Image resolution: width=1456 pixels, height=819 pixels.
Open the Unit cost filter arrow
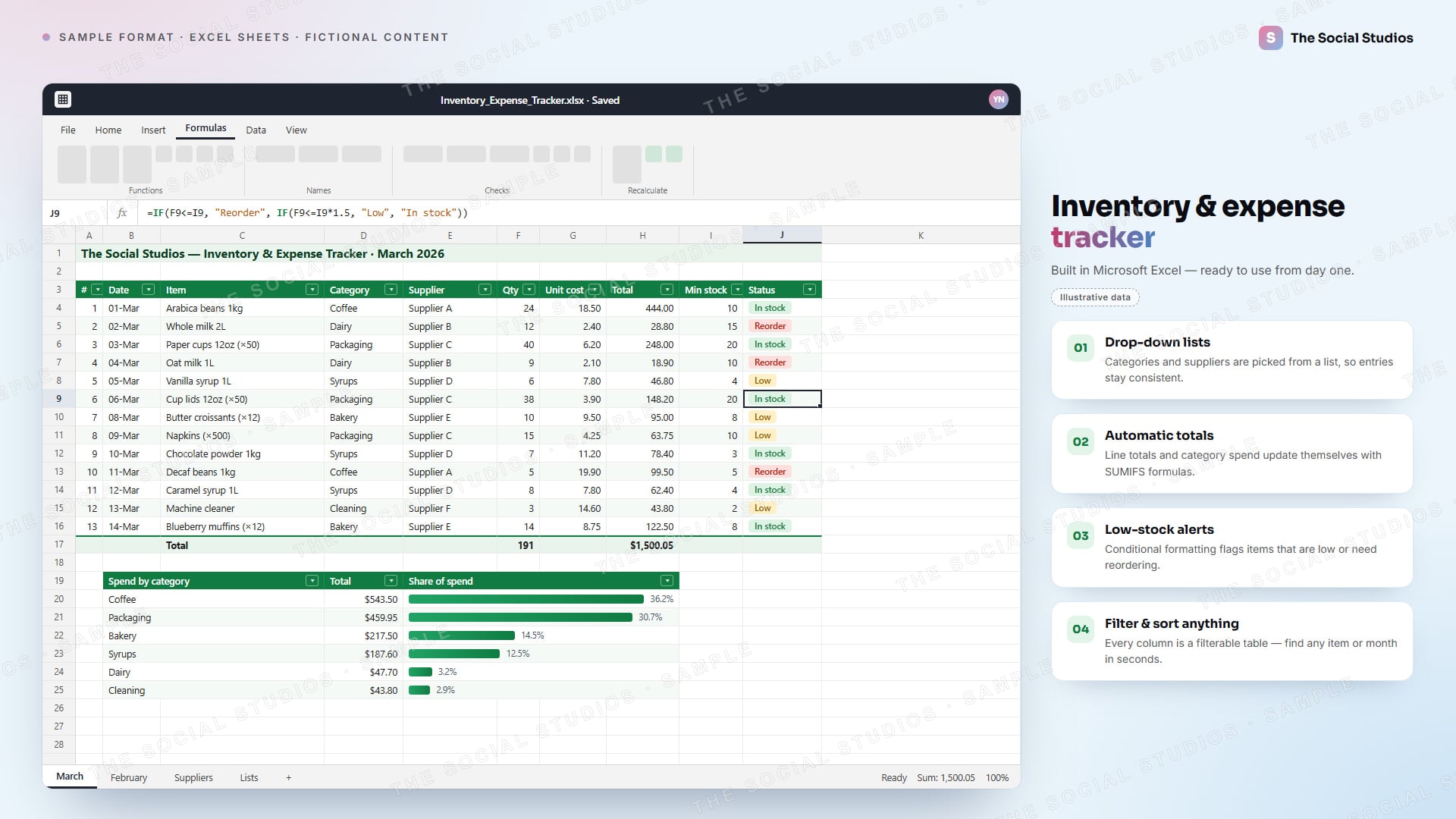(595, 290)
